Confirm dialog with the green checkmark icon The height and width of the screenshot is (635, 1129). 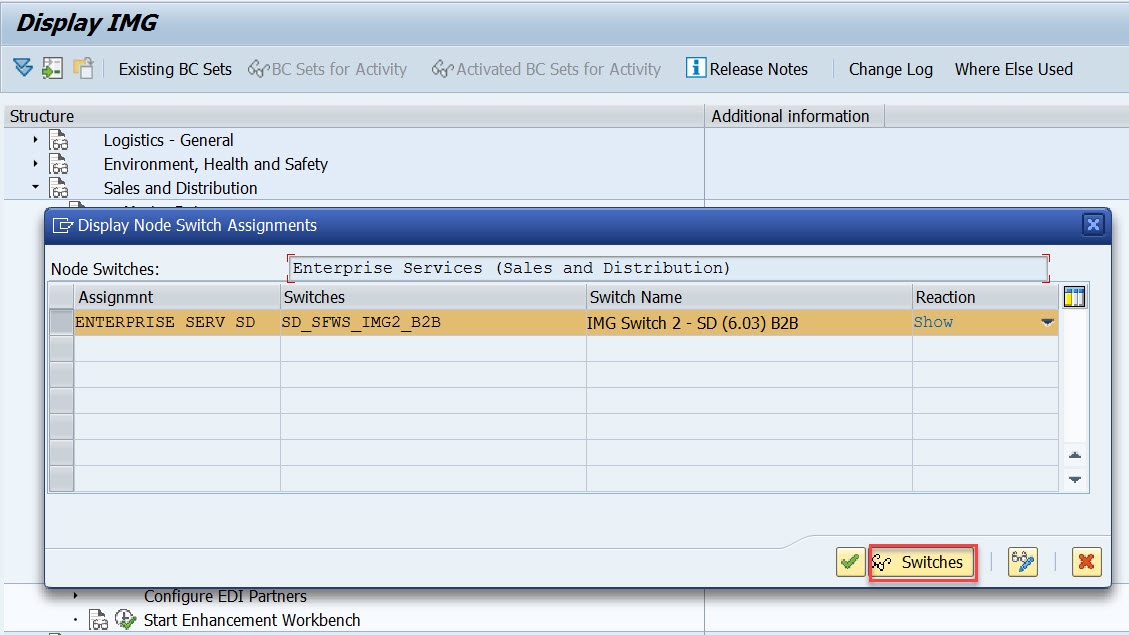[x=850, y=562]
